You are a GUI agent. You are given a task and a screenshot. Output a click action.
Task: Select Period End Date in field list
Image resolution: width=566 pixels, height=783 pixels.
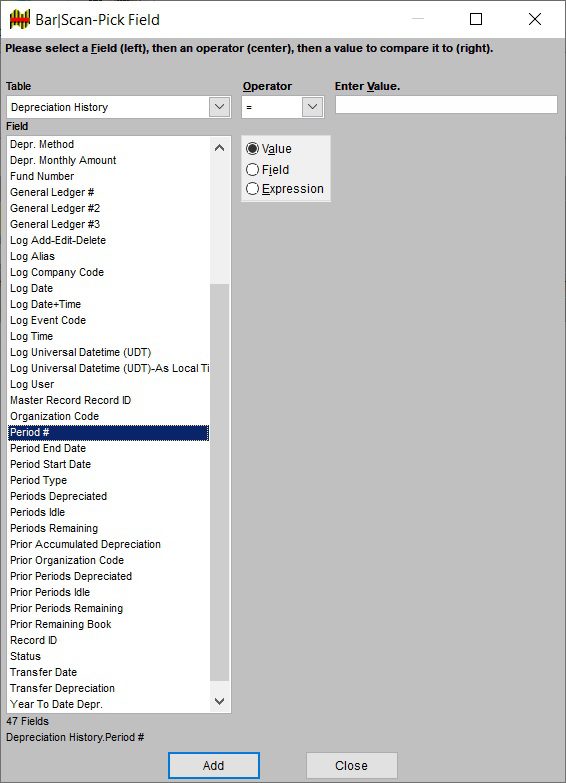tap(108, 448)
